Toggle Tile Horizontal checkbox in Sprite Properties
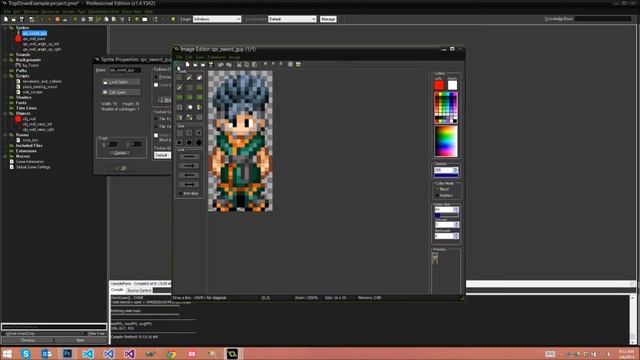 coord(156,119)
